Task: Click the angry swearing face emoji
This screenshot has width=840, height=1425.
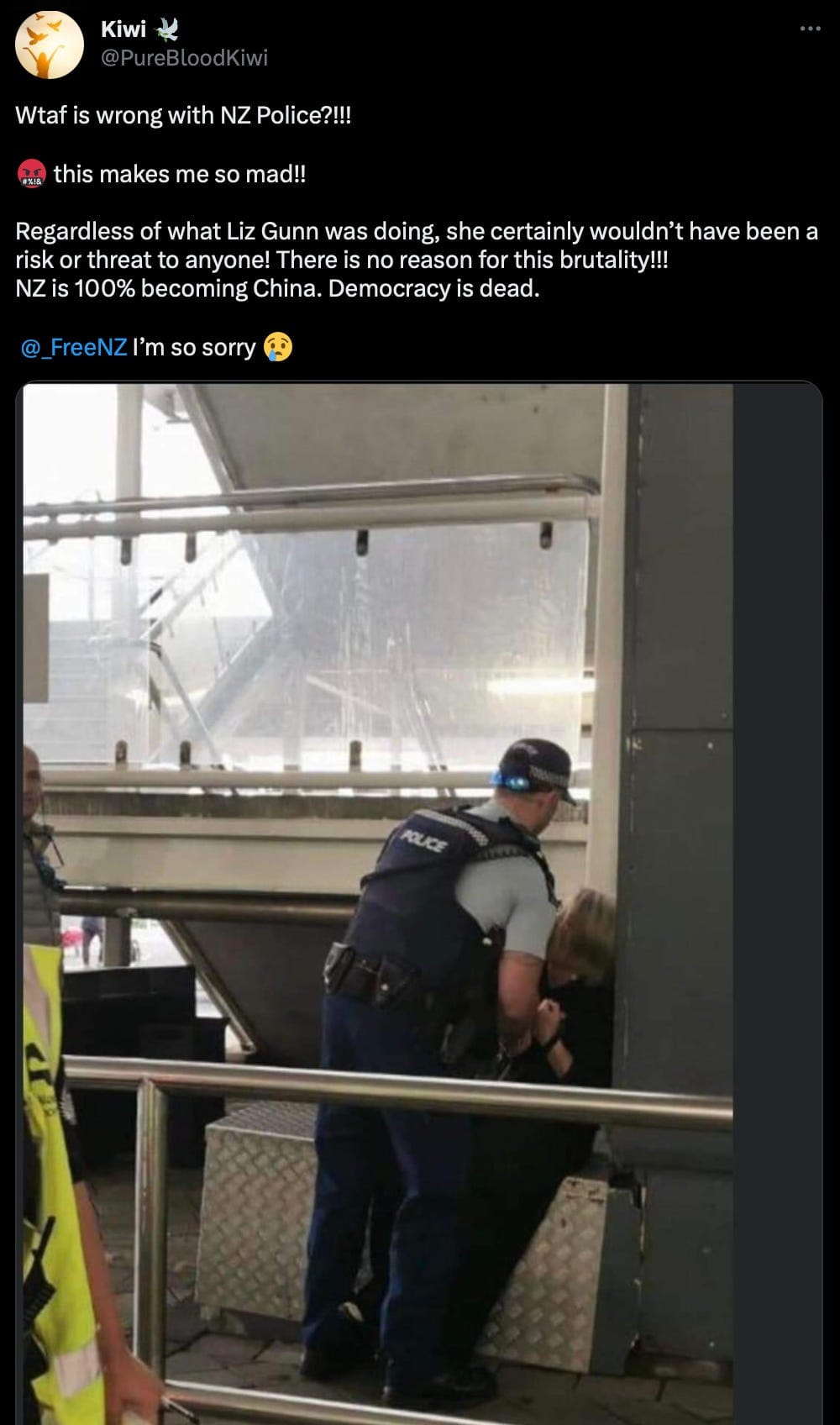Action: pos(31,174)
